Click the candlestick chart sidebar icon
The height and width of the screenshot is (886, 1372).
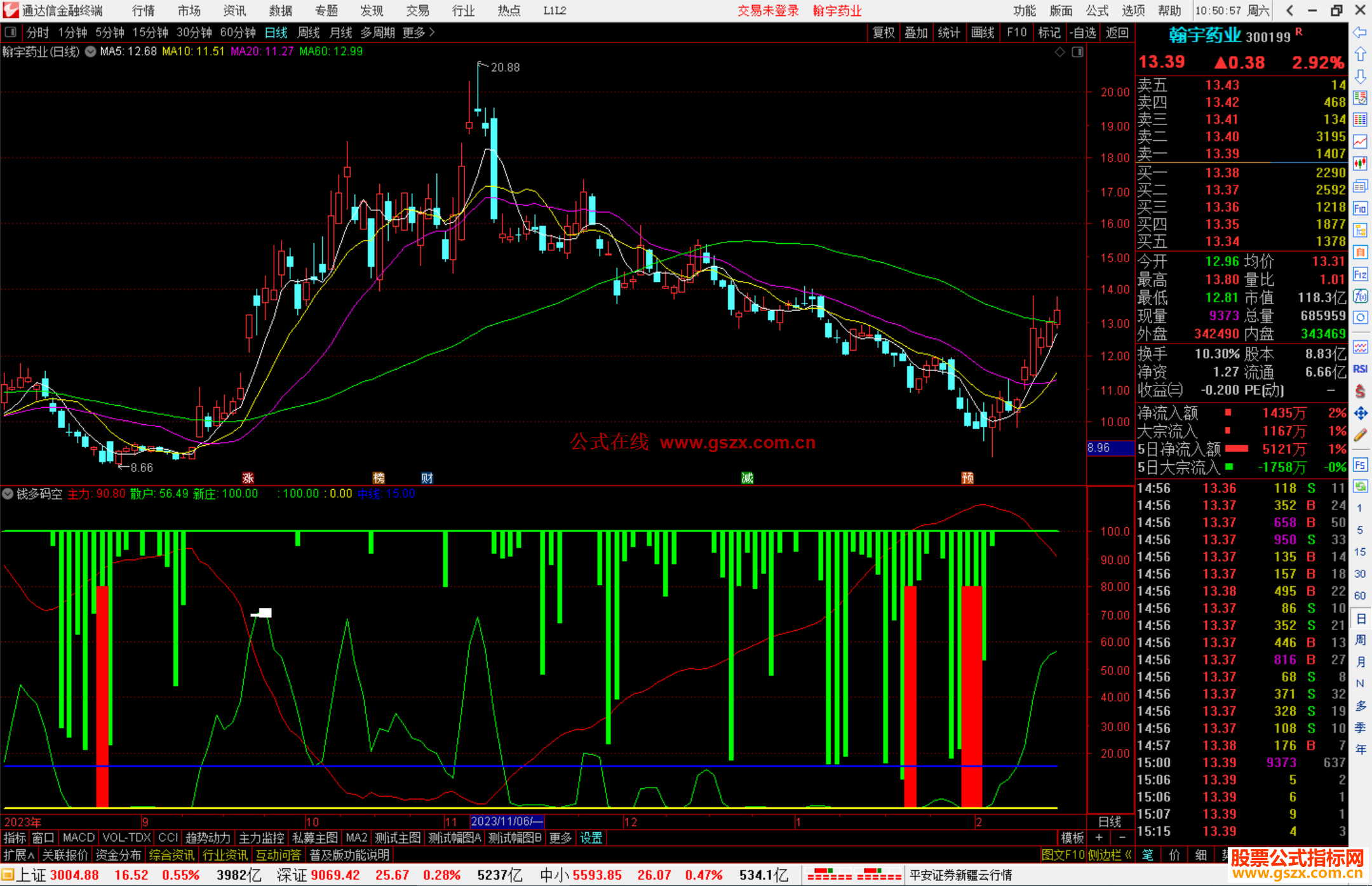tap(1360, 164)
